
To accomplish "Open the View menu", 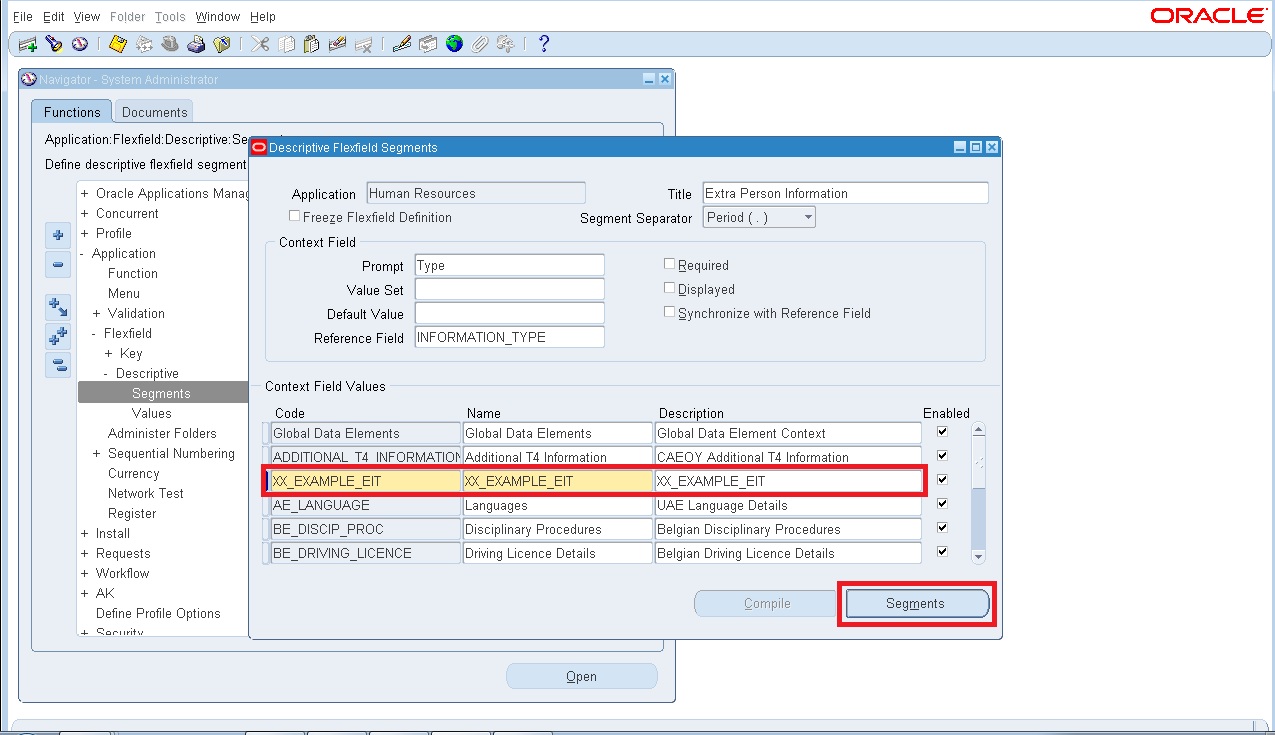I will [87, 17].
